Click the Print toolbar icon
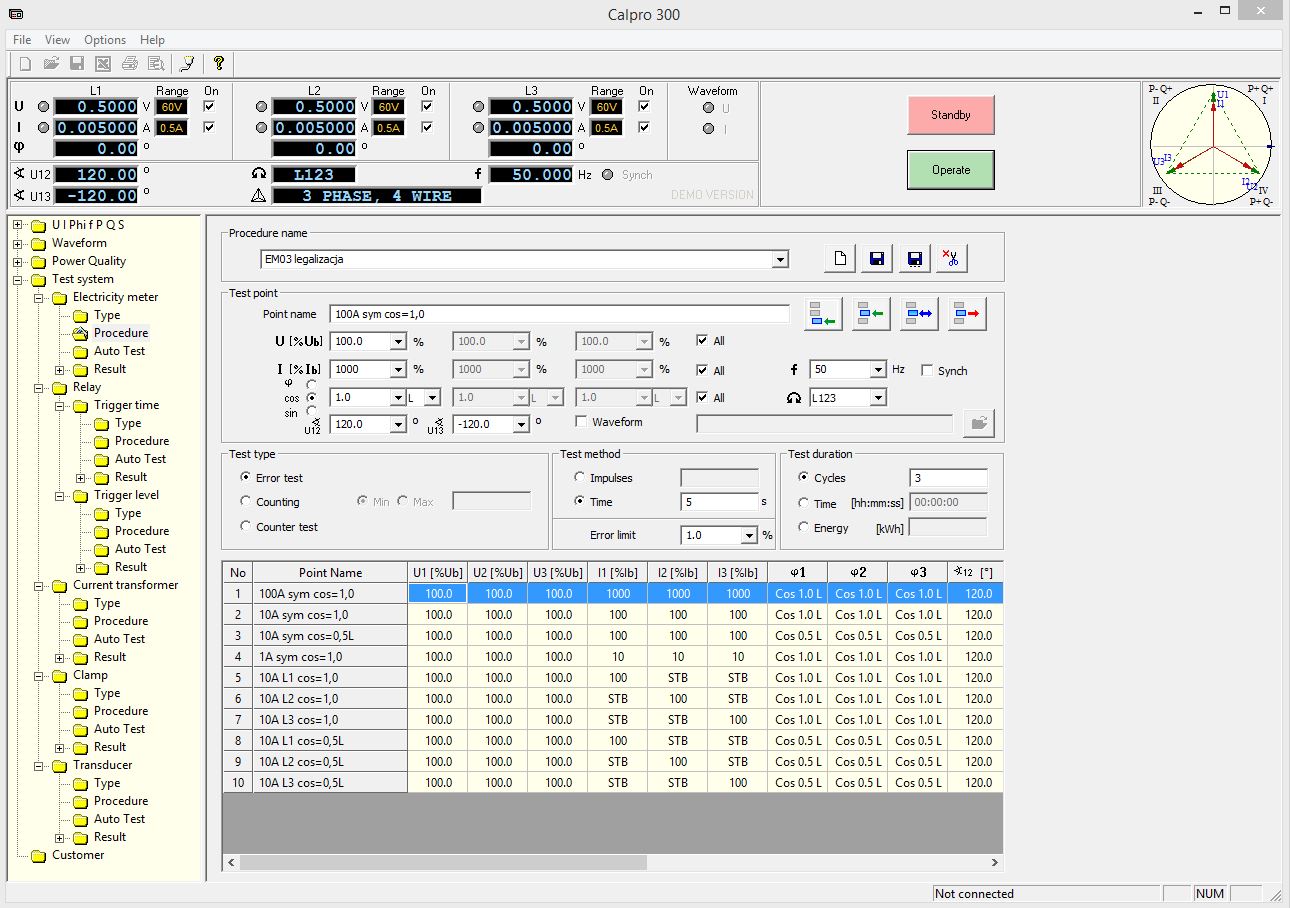The width and height of the screenshot is (1290, 908). 130,64
